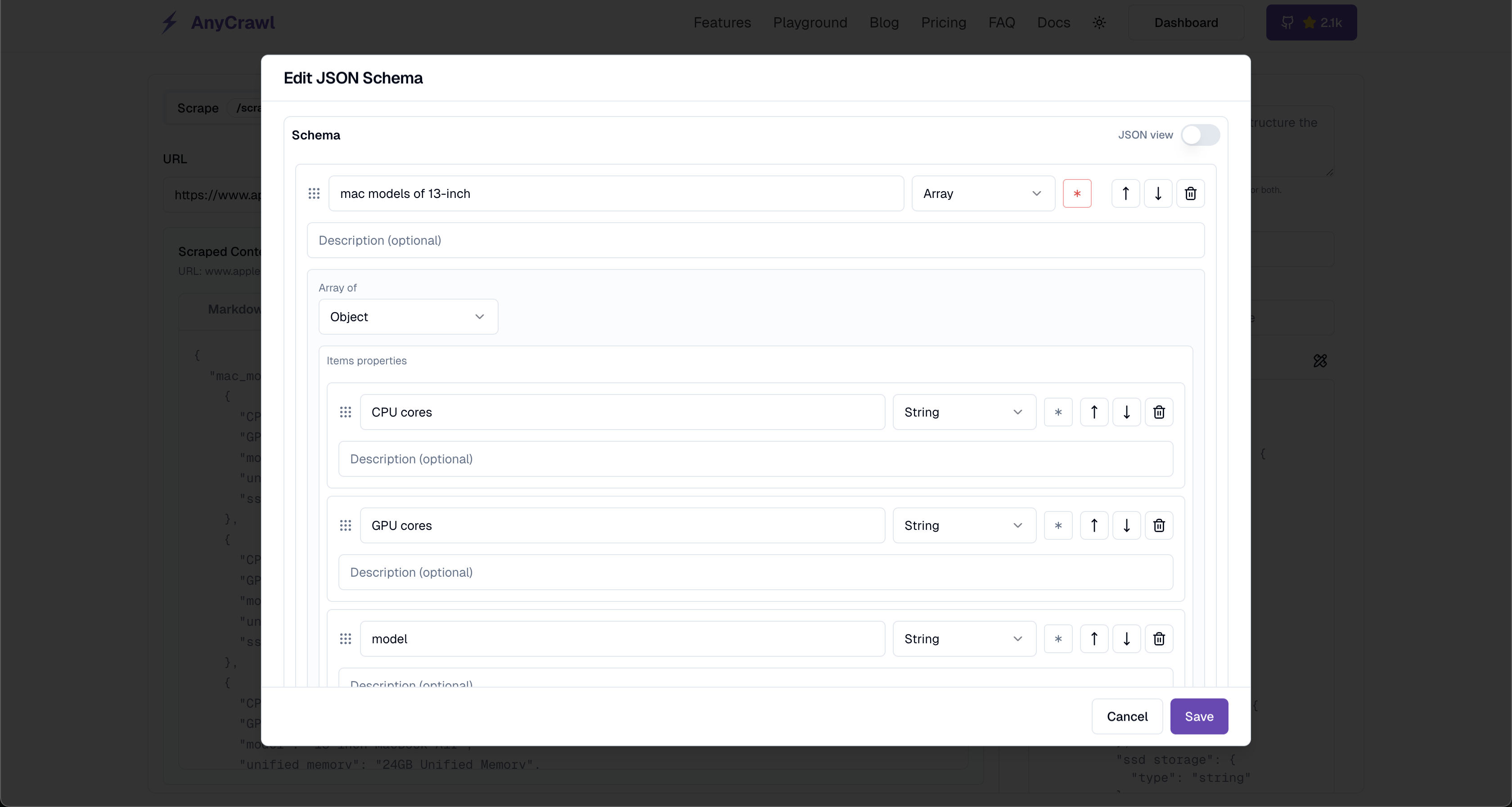Open String type dropdown for CPU cores
This screenshot has height=807, width=1512.
[x=964, y=412]
